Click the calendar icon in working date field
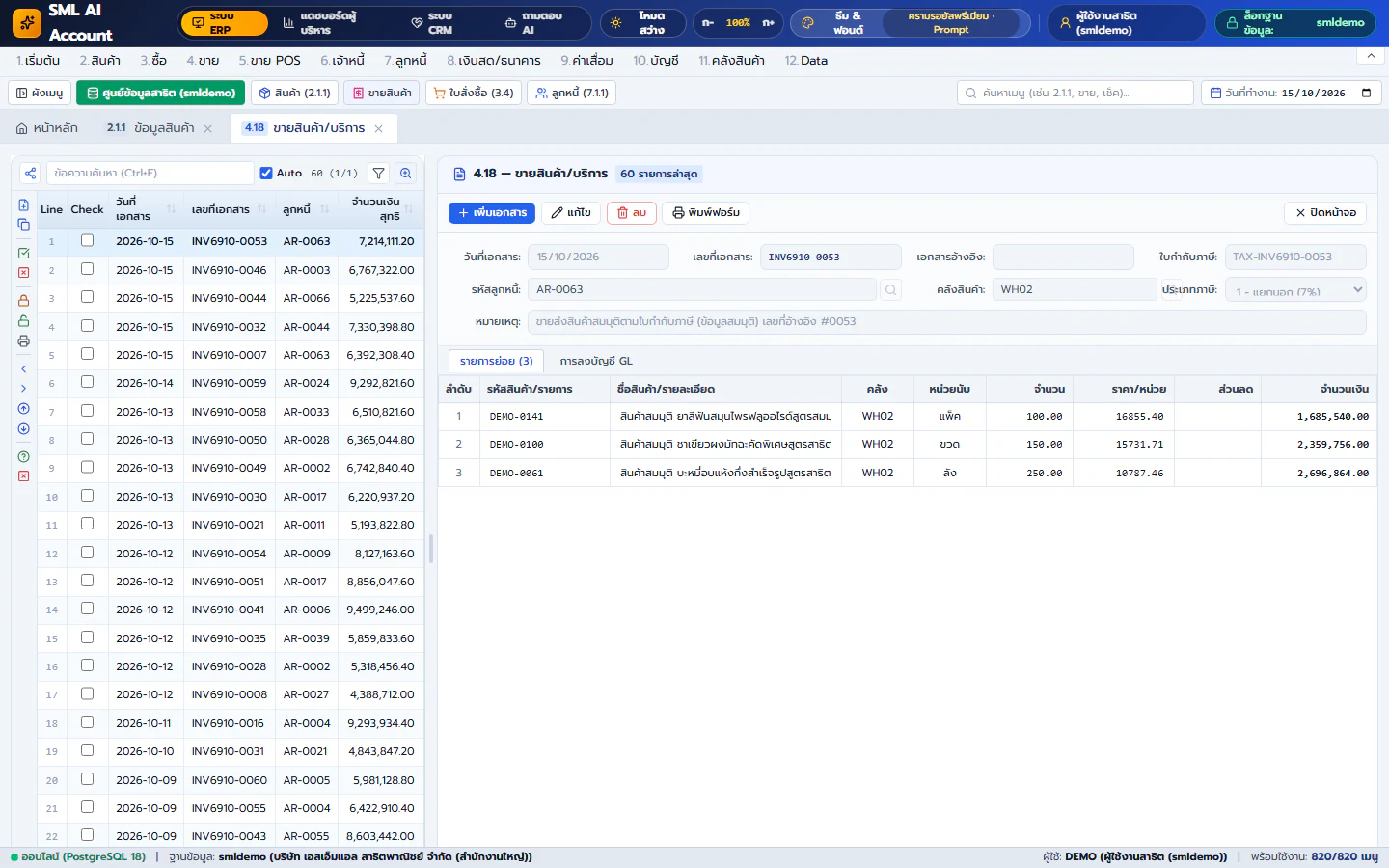 [x=1366, y=93]
